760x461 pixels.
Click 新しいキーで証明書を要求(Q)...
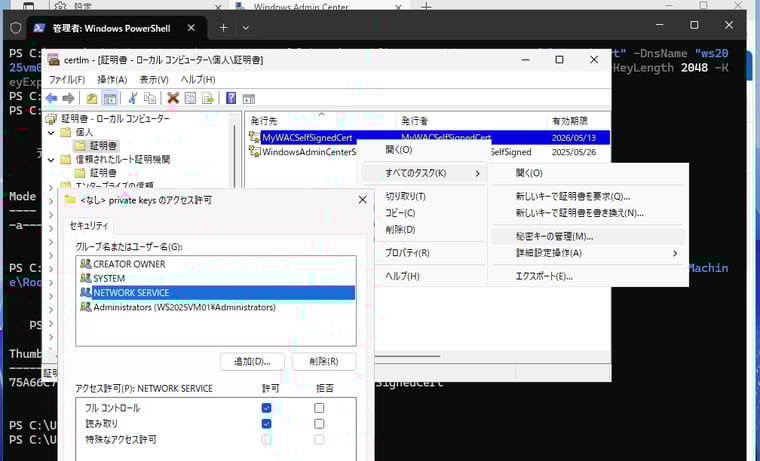point(588,196)
